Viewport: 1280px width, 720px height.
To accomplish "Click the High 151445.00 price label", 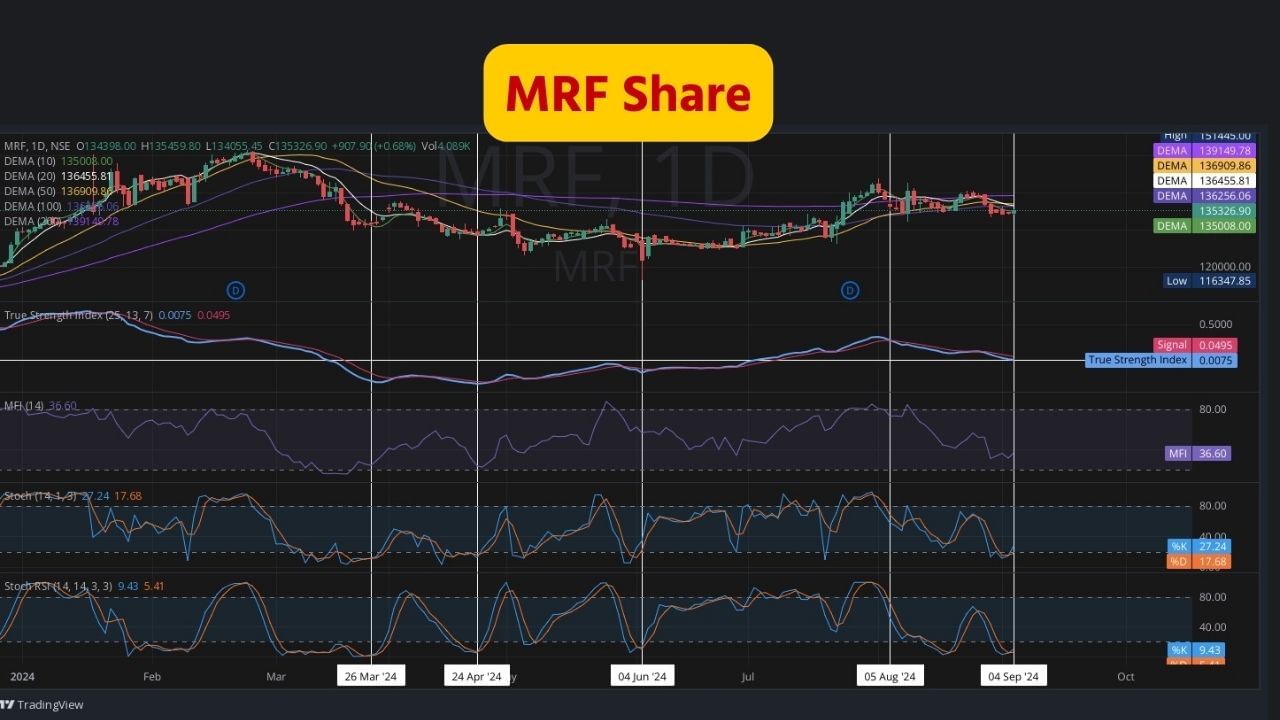I will click(1209, 136).
